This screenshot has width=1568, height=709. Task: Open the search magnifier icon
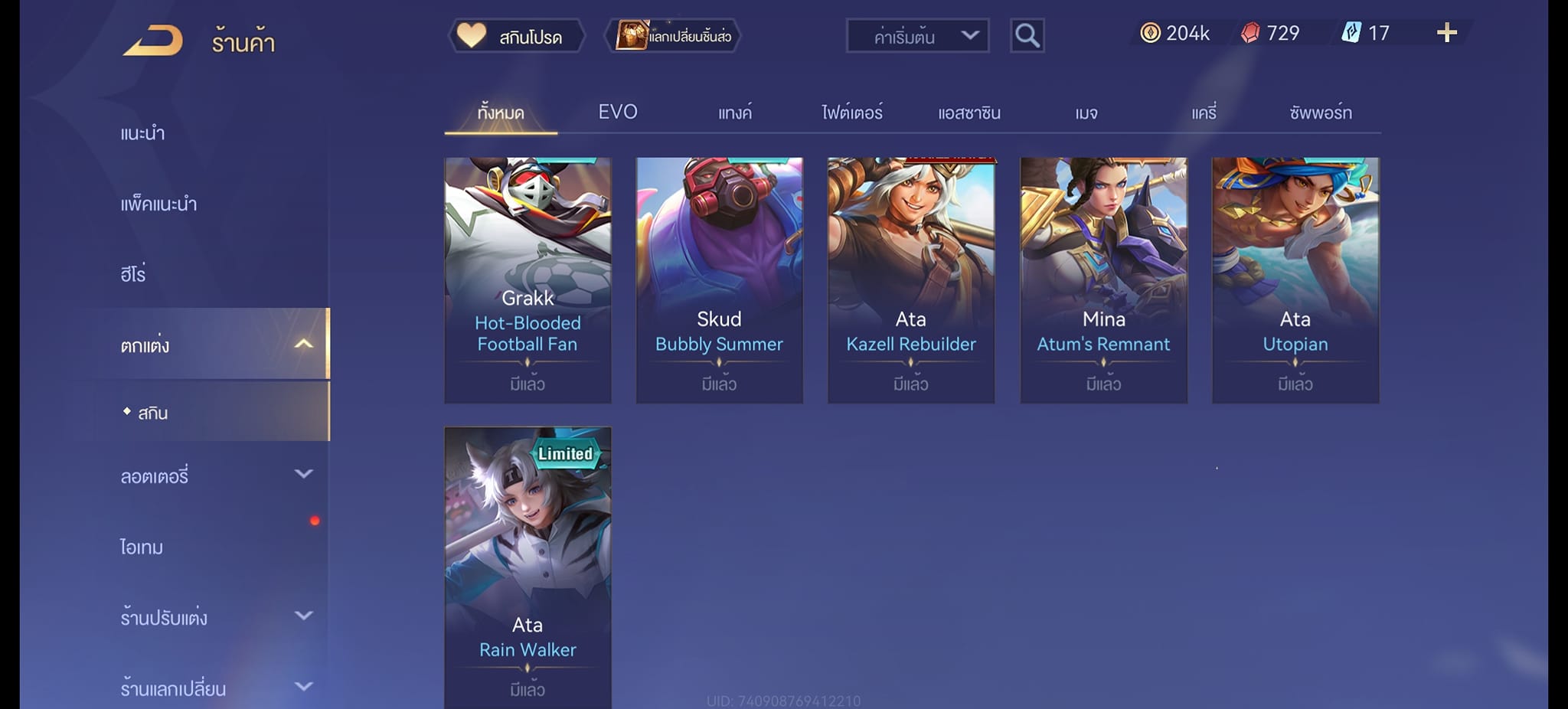1027,35
